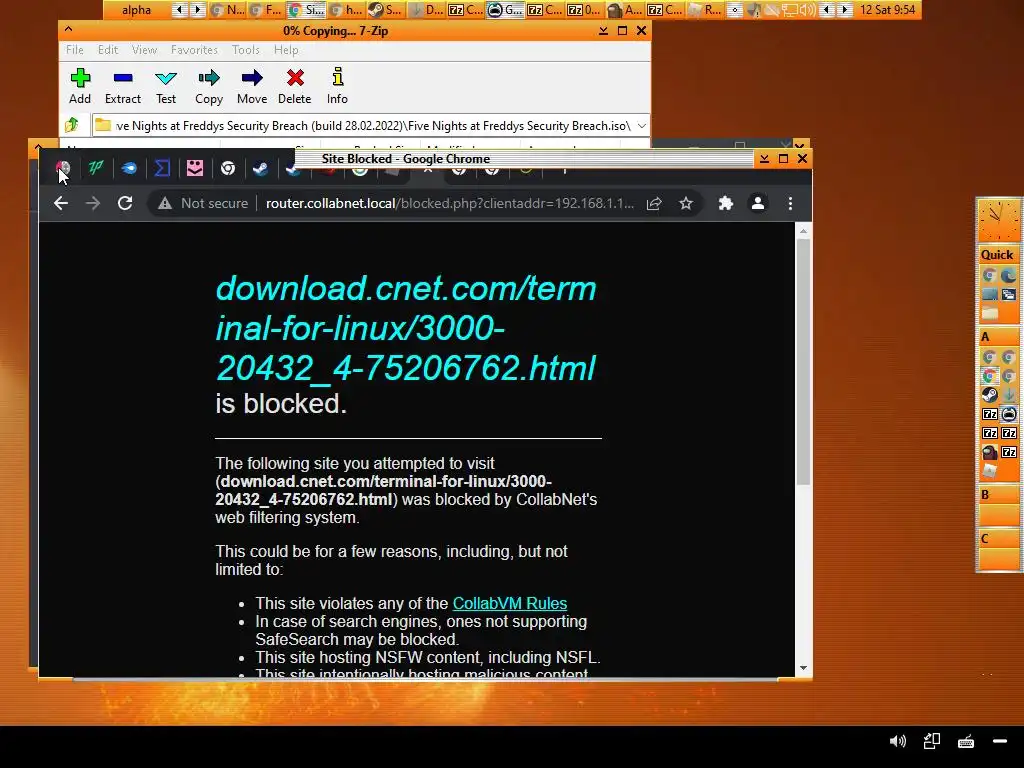
Task: Go up one folder level in 7-Zip
Action: point(72,125)
